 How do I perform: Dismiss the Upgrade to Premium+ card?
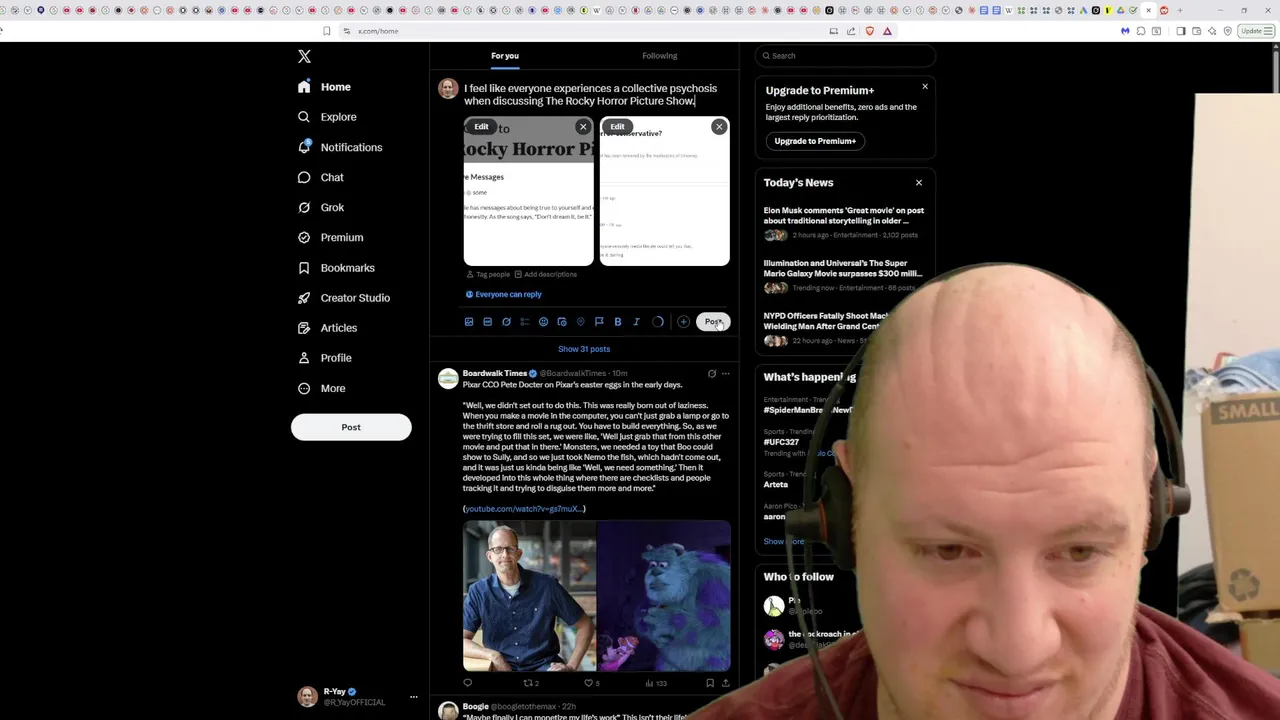point(925,87)
